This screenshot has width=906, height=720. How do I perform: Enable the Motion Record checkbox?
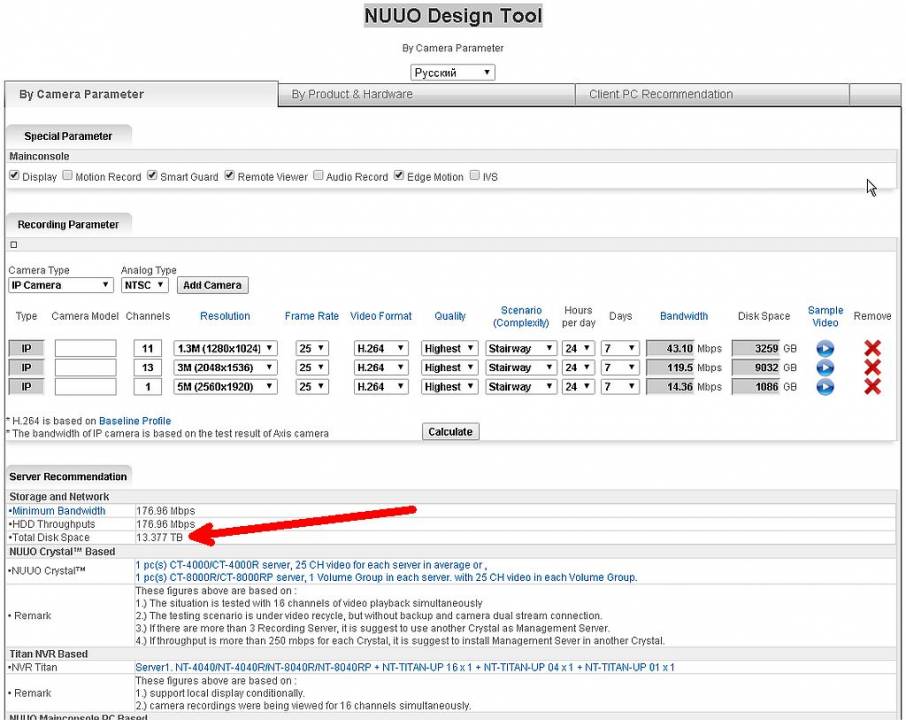coord(68,176)
